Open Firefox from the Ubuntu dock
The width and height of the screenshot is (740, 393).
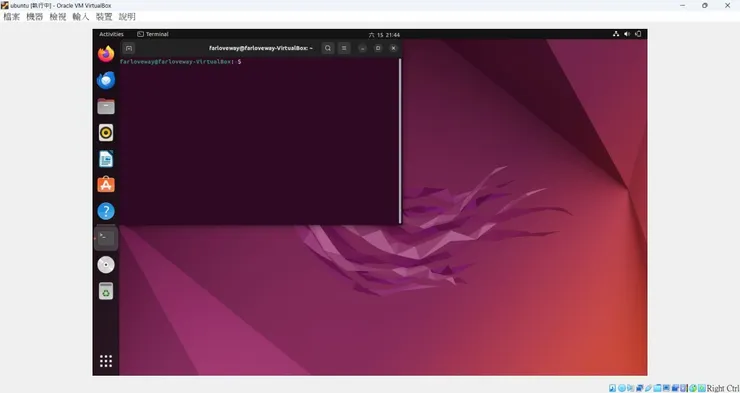(x=106, y=54)
